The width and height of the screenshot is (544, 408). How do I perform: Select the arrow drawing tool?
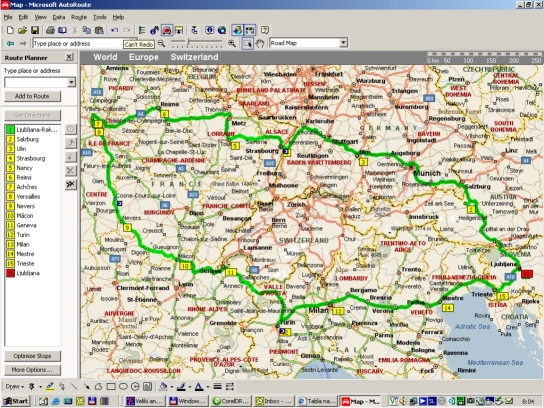pyautogui.click(x=86, y=386)
